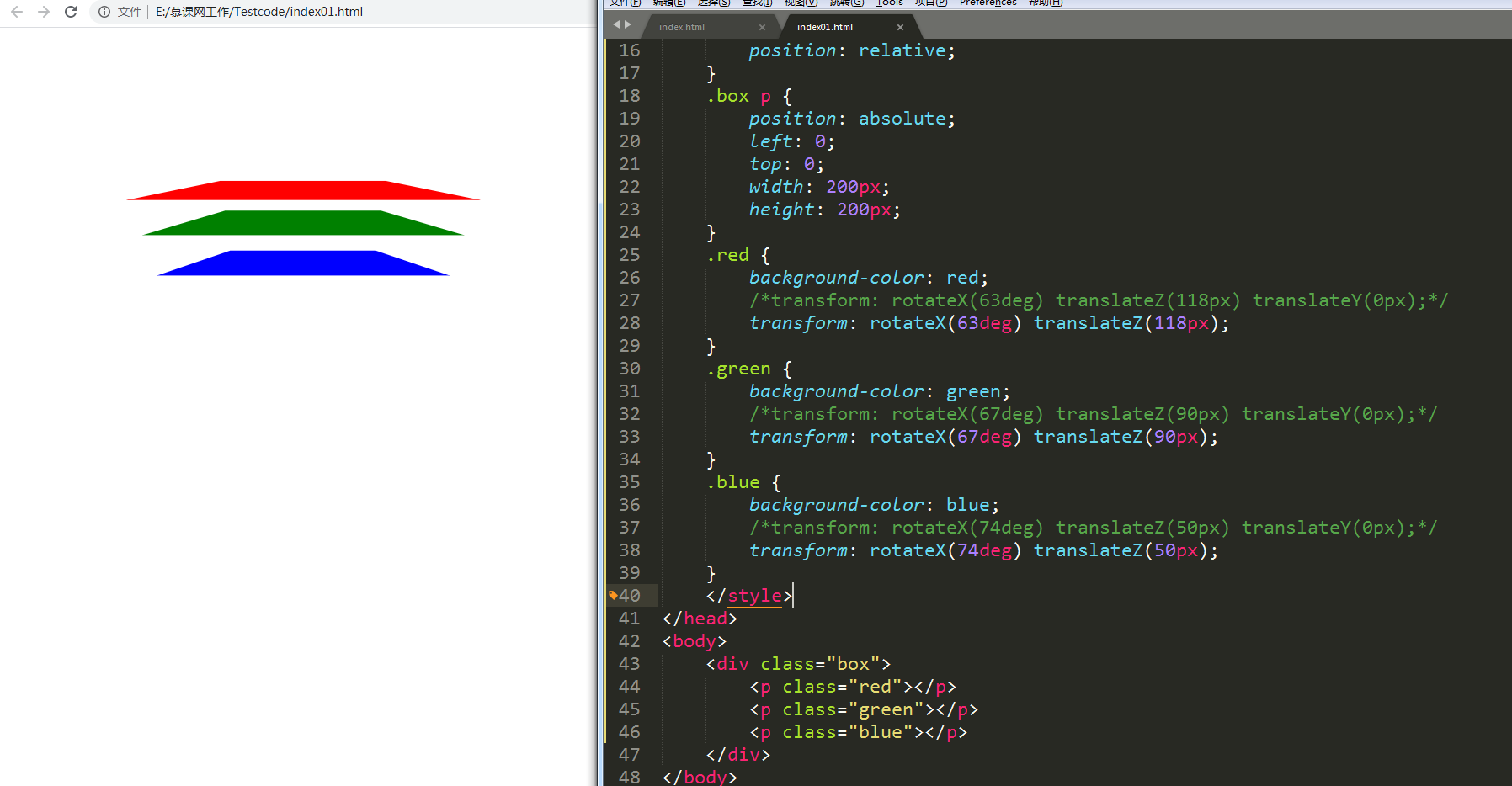1512x786 pixels.
Task: Click the bookmark marker on line 40
Action: point(613,595)
